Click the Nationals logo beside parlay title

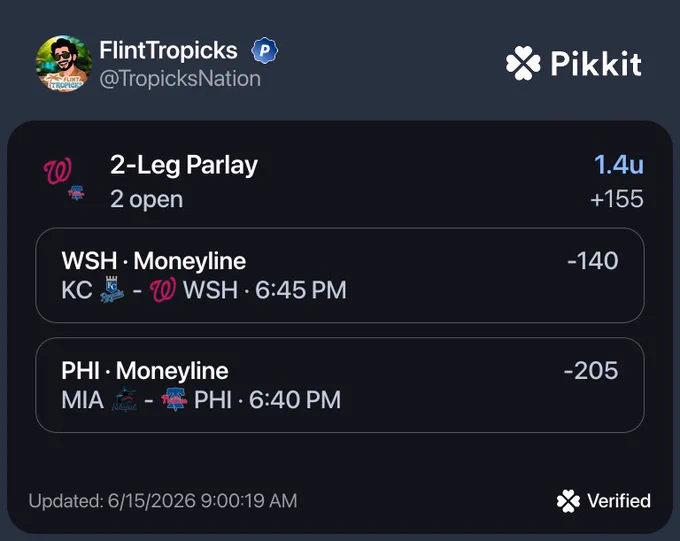pyautogui.click(x=58, y=171)
